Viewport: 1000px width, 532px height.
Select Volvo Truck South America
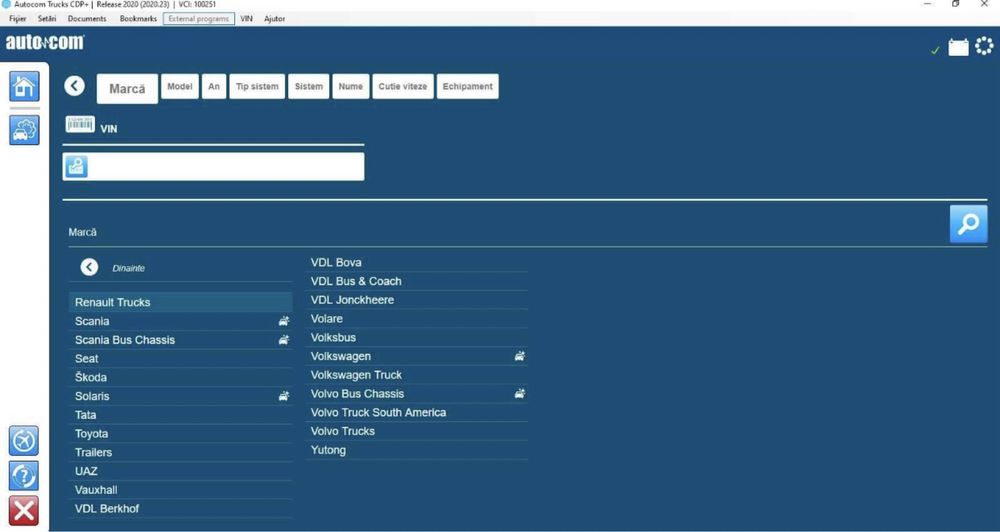point(416,412)
